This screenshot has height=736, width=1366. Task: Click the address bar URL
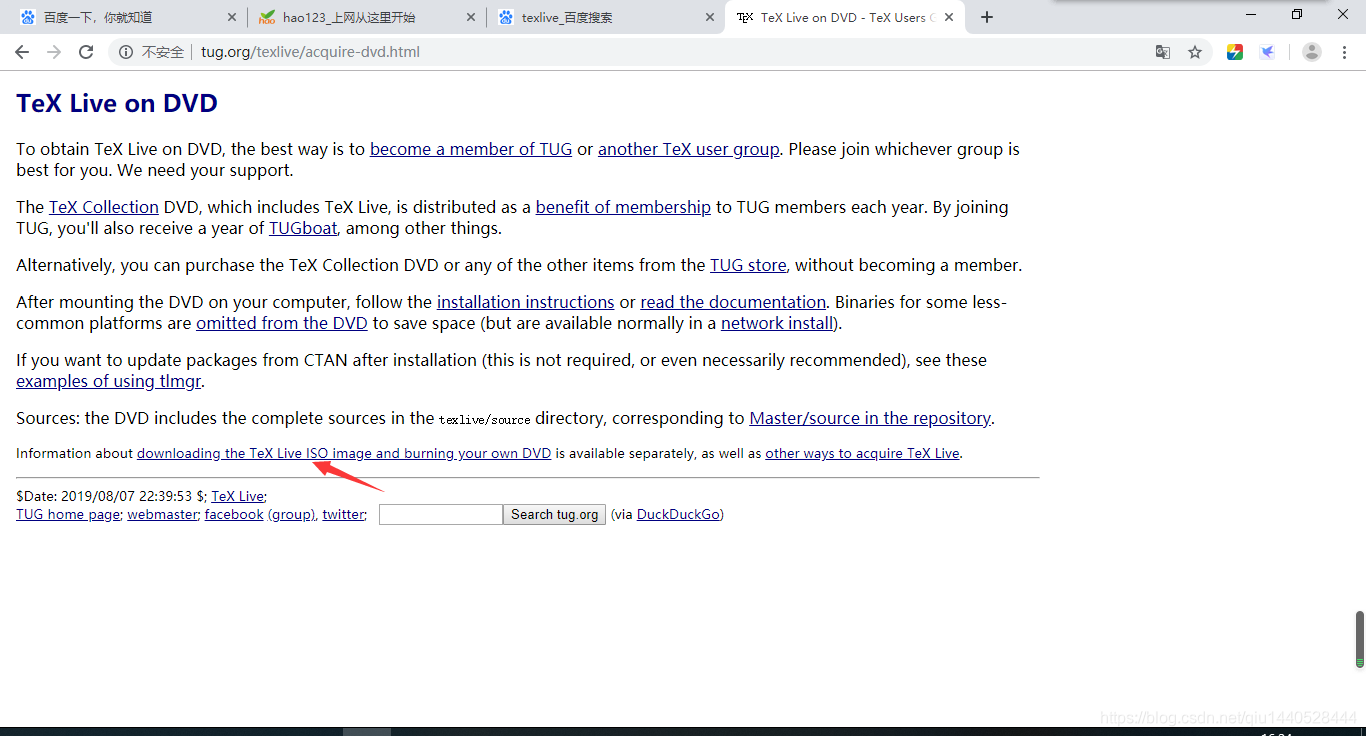tap(310, 52)
